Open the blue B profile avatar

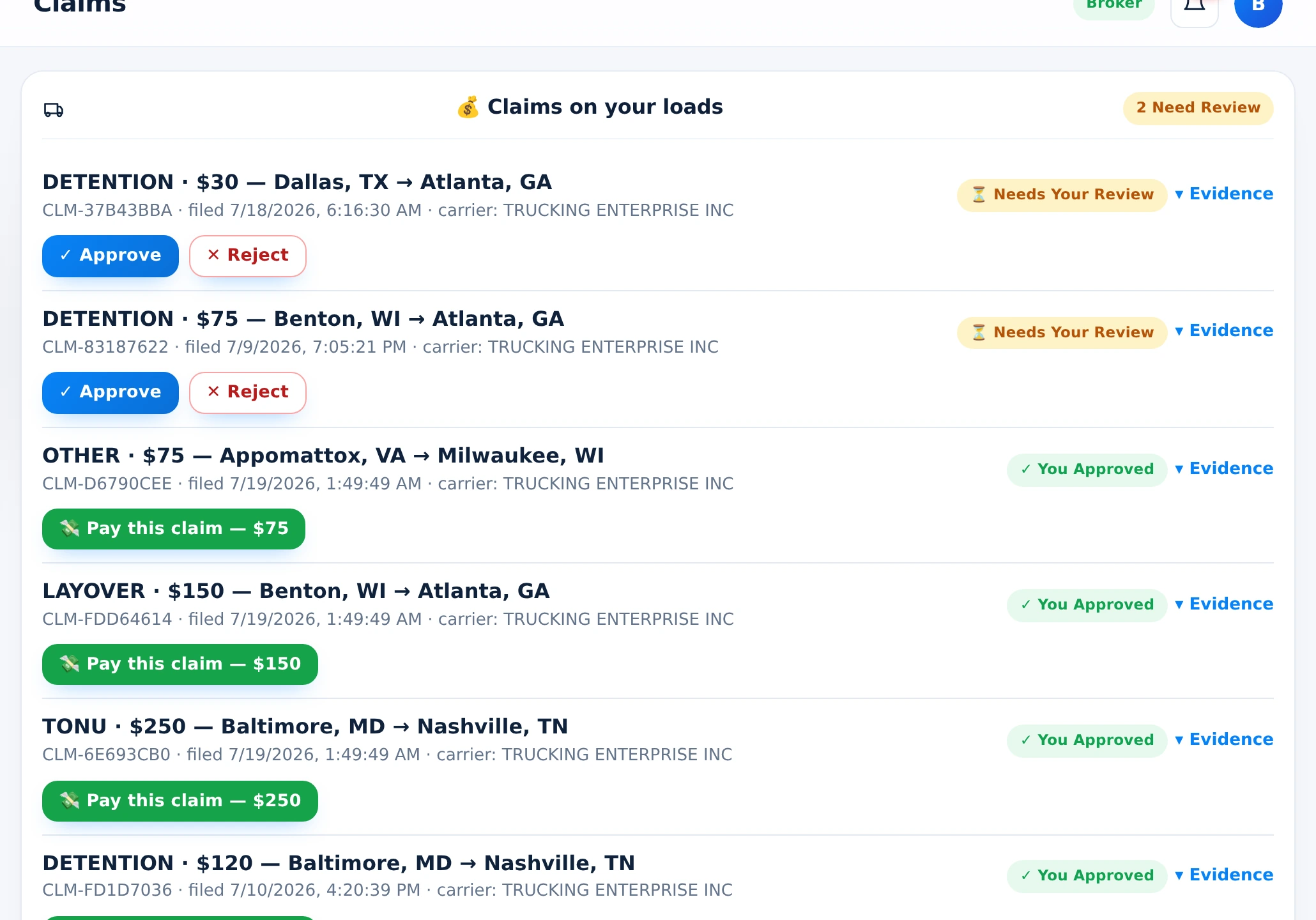(x=1259, y=8)
